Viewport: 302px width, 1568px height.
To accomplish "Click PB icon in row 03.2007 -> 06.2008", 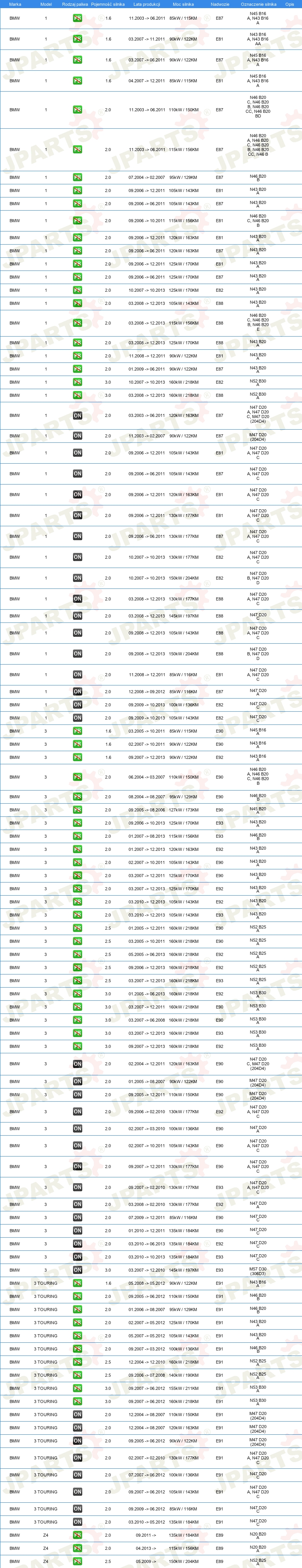I will 77,1020.
